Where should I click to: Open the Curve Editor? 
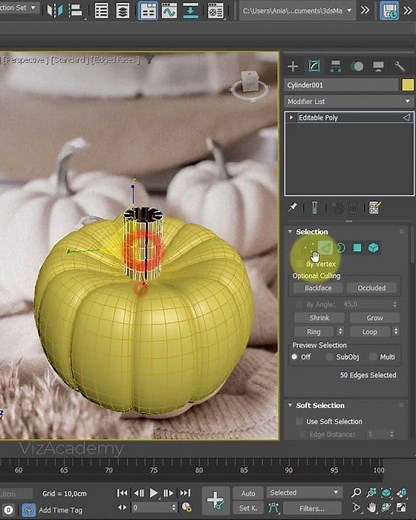click(x=169, y=11)
